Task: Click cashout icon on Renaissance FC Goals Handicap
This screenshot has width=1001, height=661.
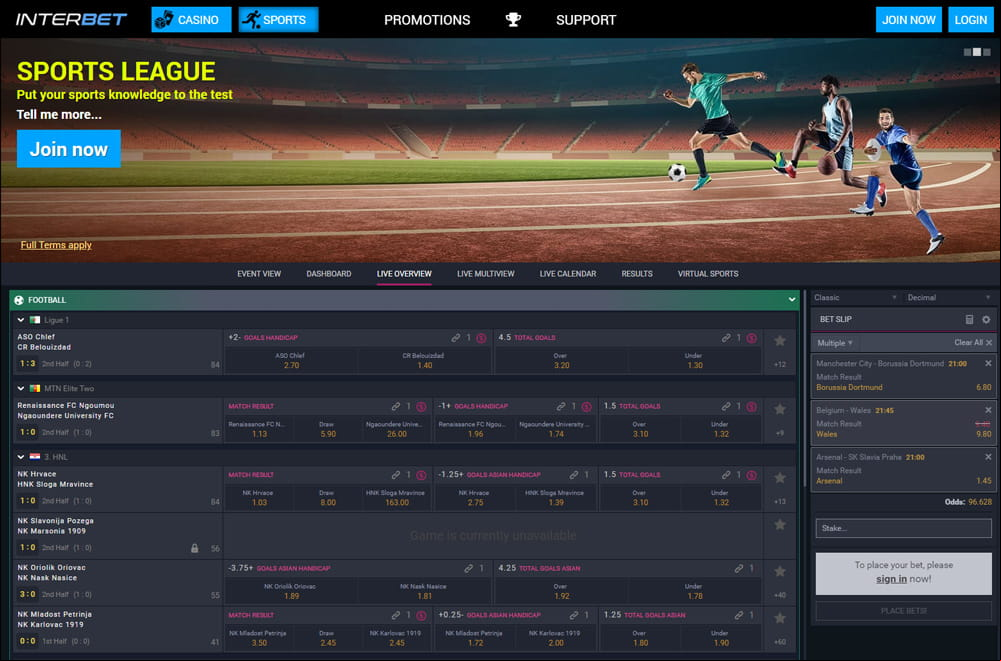Action: click(587, 406)
